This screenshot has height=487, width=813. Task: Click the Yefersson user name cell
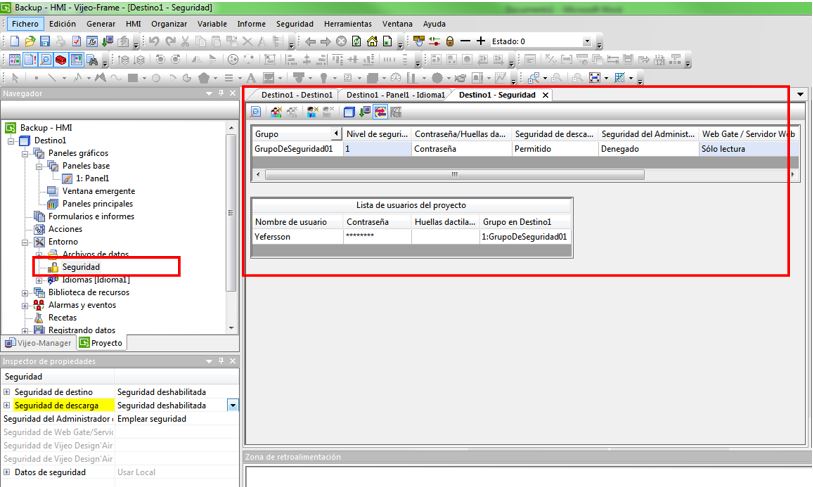coord(297,237)
